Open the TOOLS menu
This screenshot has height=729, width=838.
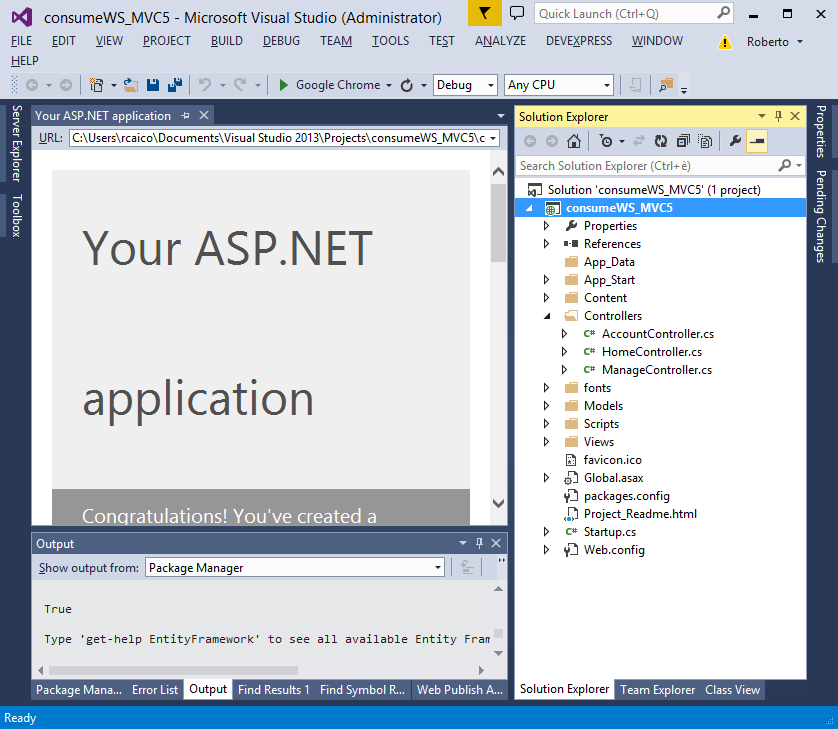coord(391,41)
